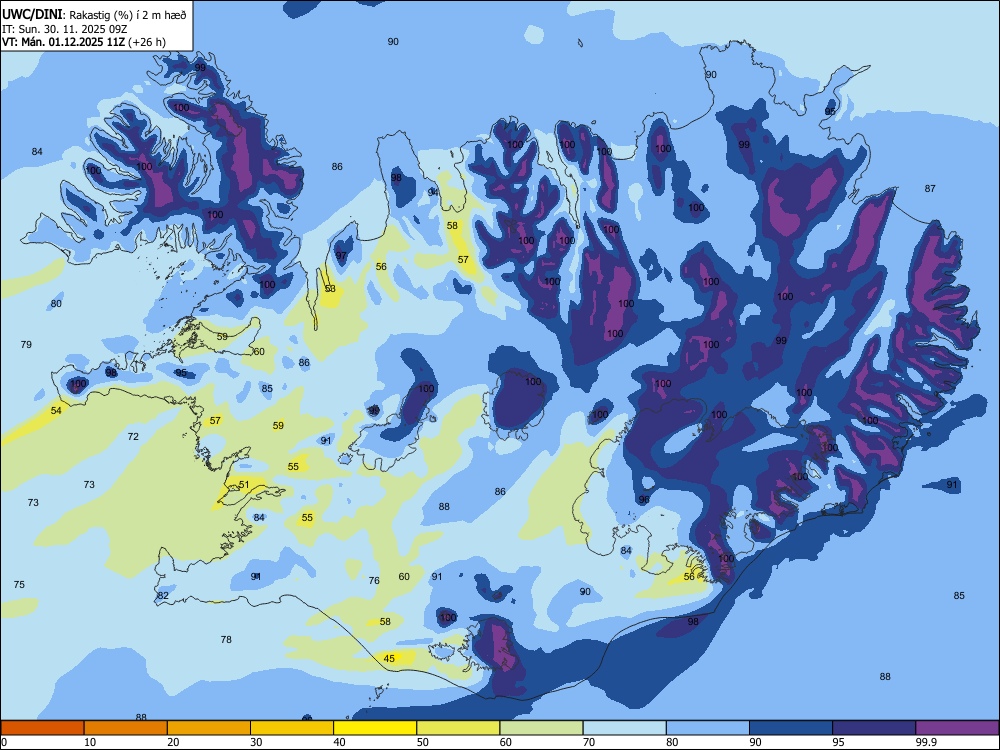This screenshot has width=1000, height=750.
Task: Select the 30–40 golden legend swatch
Action: (x=292, y=728)
